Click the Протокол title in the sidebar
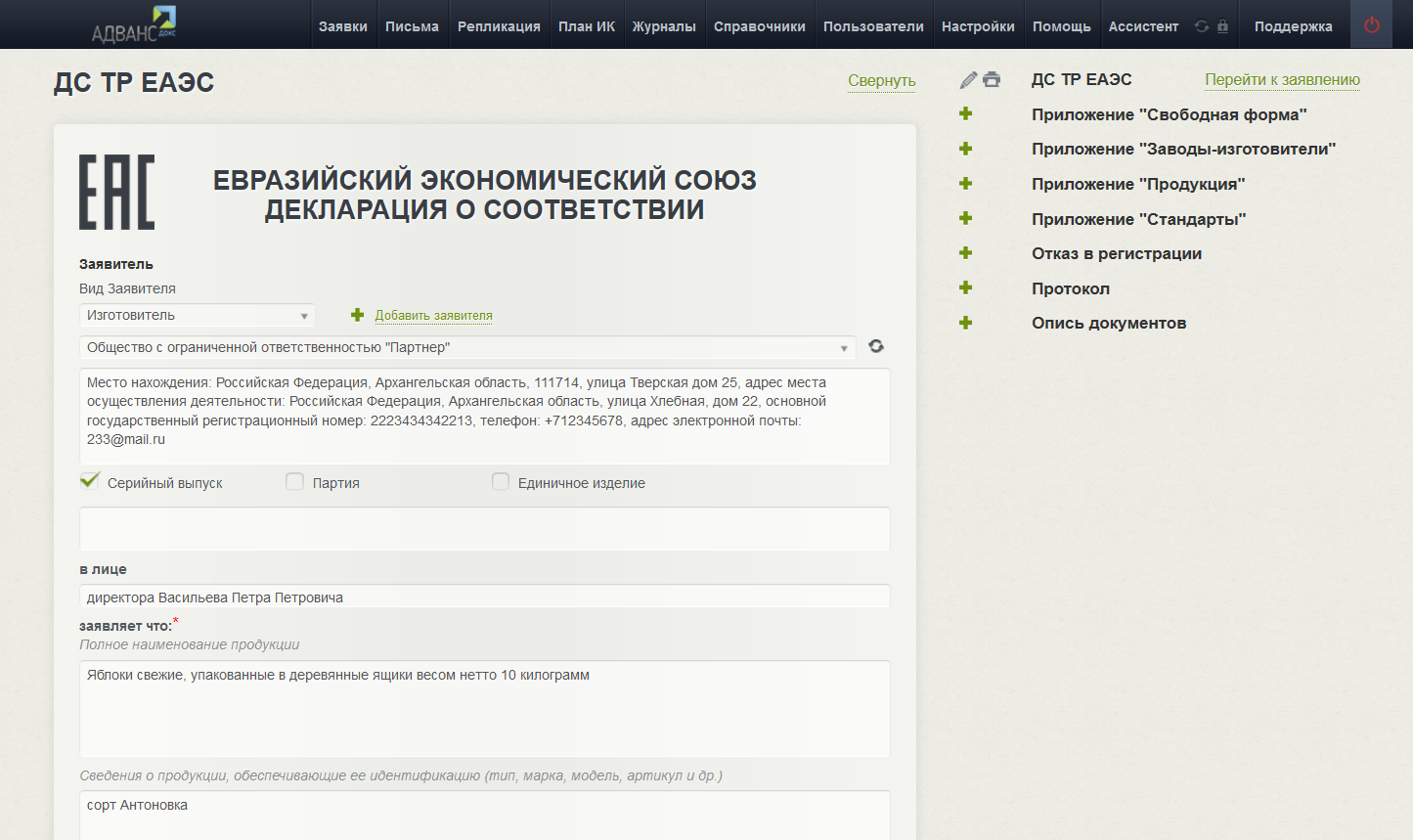This screenshot has height=840, width=1413. coord(1071,288)
